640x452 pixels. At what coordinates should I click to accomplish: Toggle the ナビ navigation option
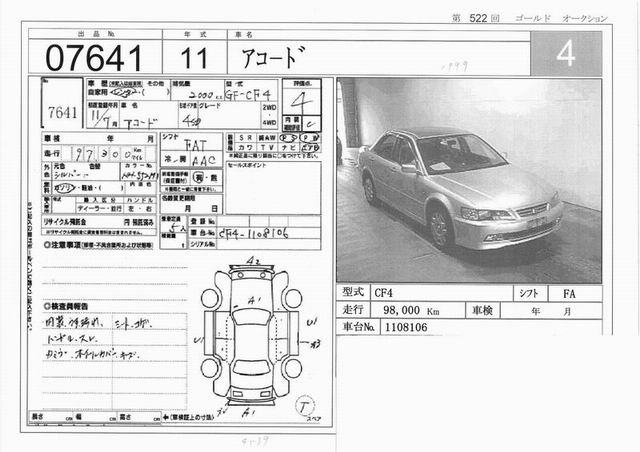[x=289, y=147]
